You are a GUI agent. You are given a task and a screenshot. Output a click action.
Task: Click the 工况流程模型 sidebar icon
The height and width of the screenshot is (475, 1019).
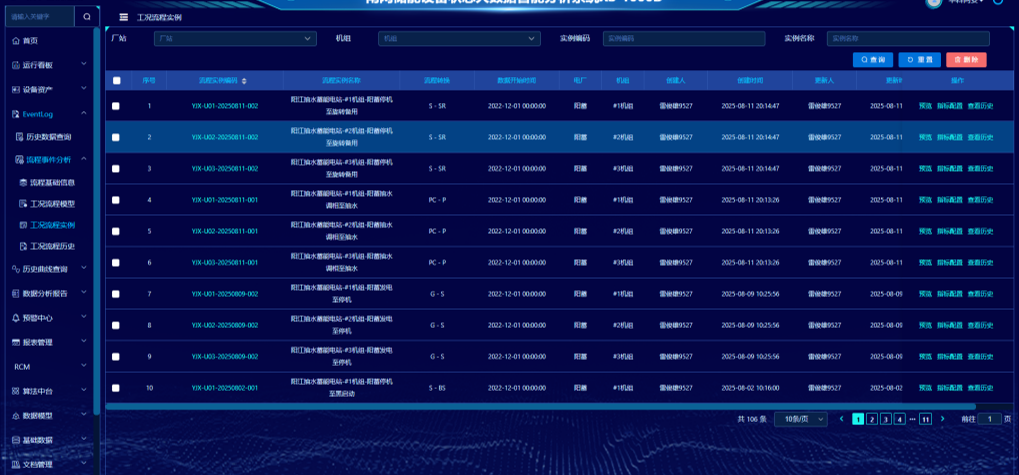pos(23,204)
